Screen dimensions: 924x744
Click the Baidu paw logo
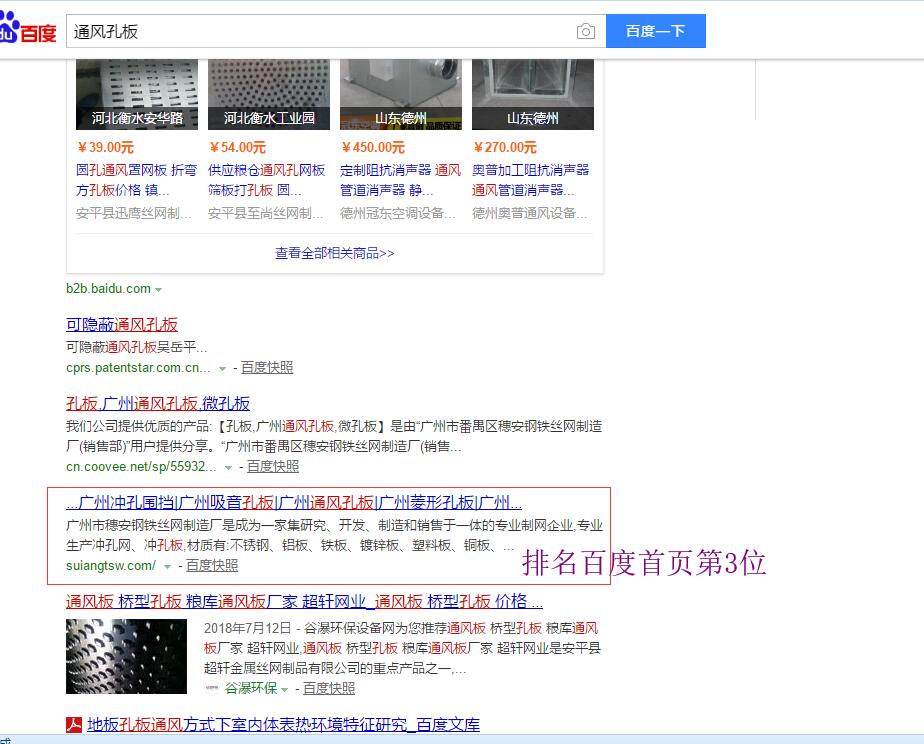[28, 28]
